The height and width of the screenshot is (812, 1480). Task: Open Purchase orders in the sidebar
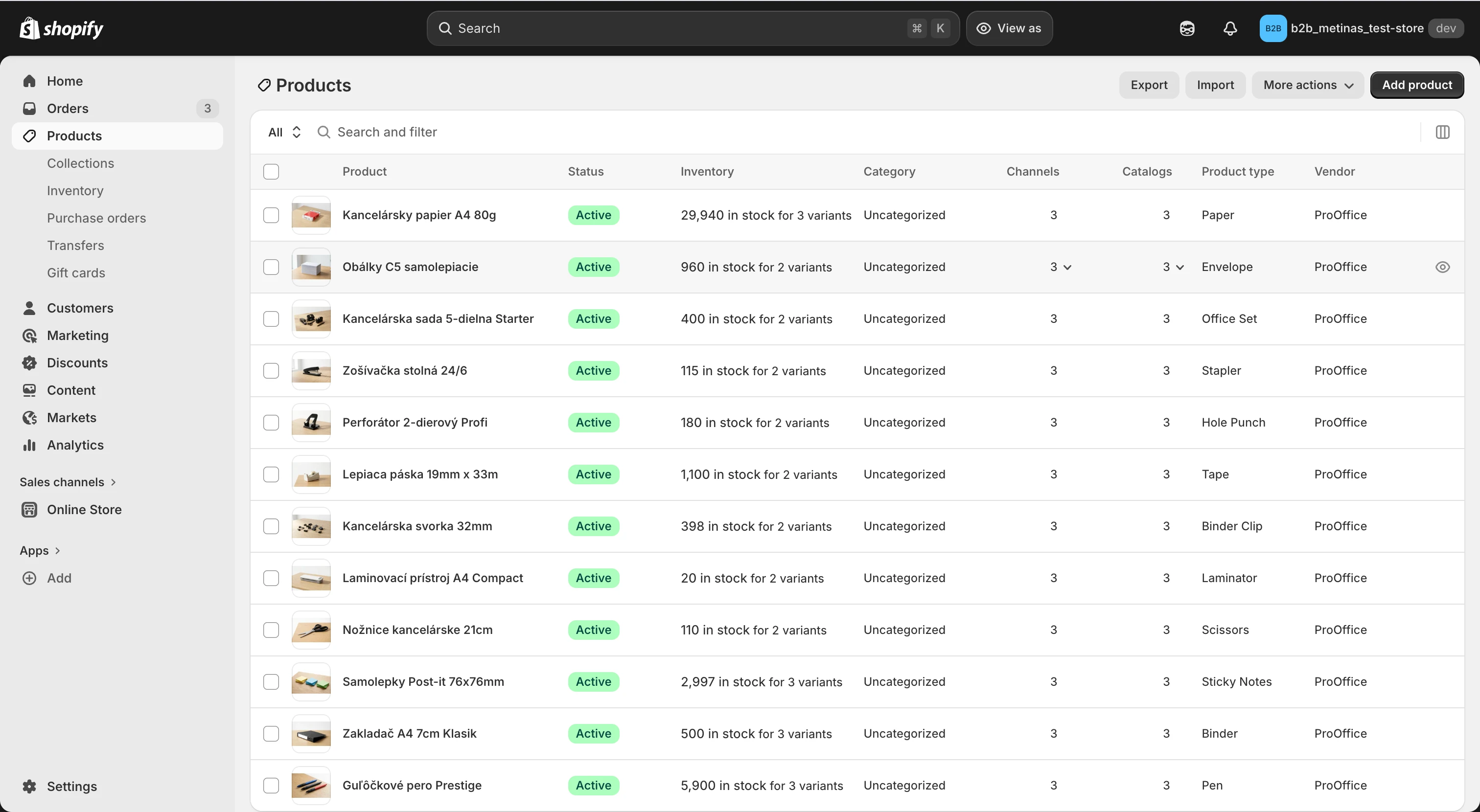(x=96, y=218)
